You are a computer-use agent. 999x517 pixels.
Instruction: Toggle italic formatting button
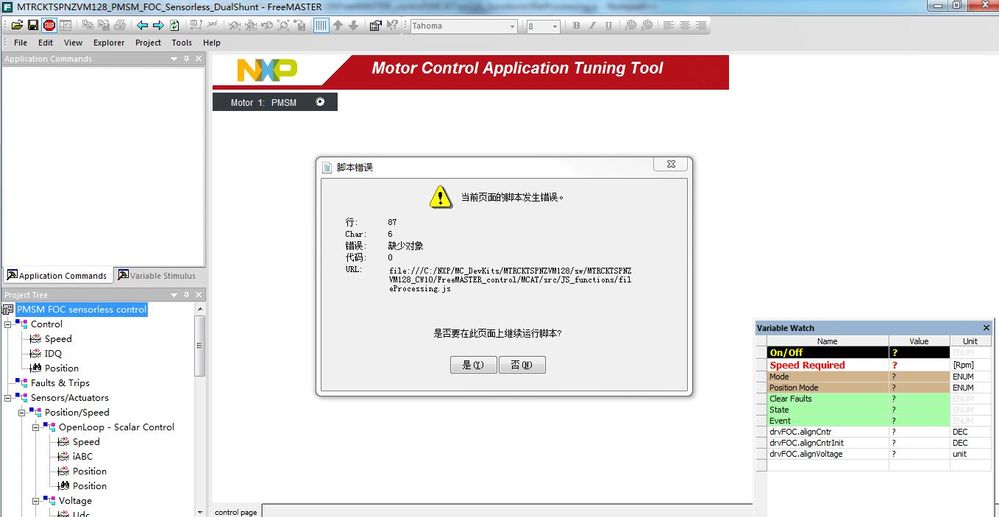tap(592, 25)
